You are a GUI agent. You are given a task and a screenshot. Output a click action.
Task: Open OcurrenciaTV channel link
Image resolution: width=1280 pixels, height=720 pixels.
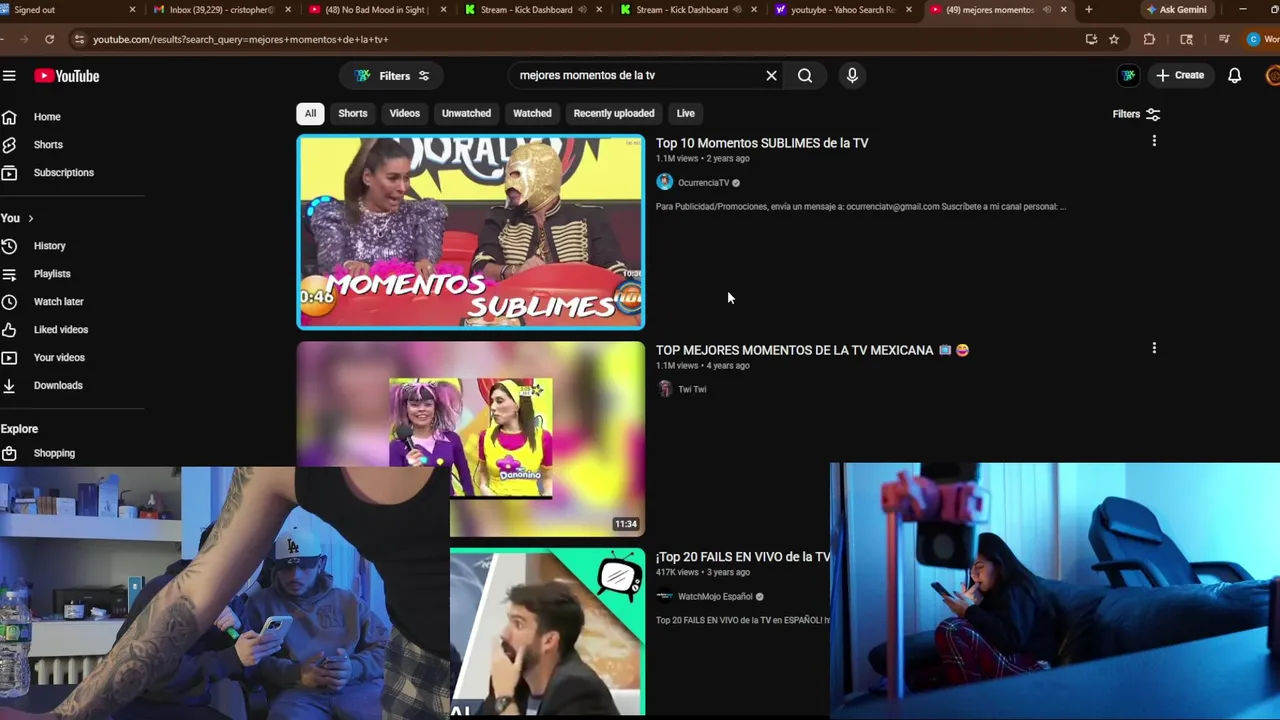tap(703, 183)
